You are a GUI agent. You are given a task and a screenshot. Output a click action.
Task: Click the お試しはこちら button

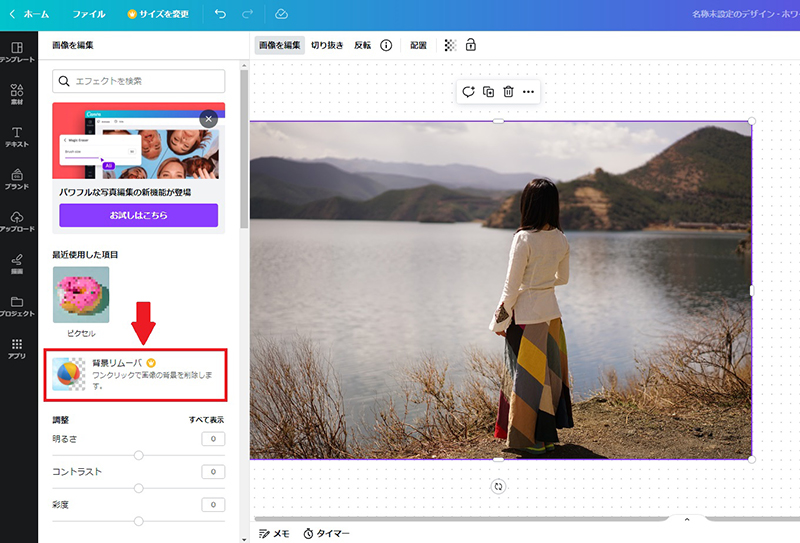pyautogui.click(x=138, y=215)
